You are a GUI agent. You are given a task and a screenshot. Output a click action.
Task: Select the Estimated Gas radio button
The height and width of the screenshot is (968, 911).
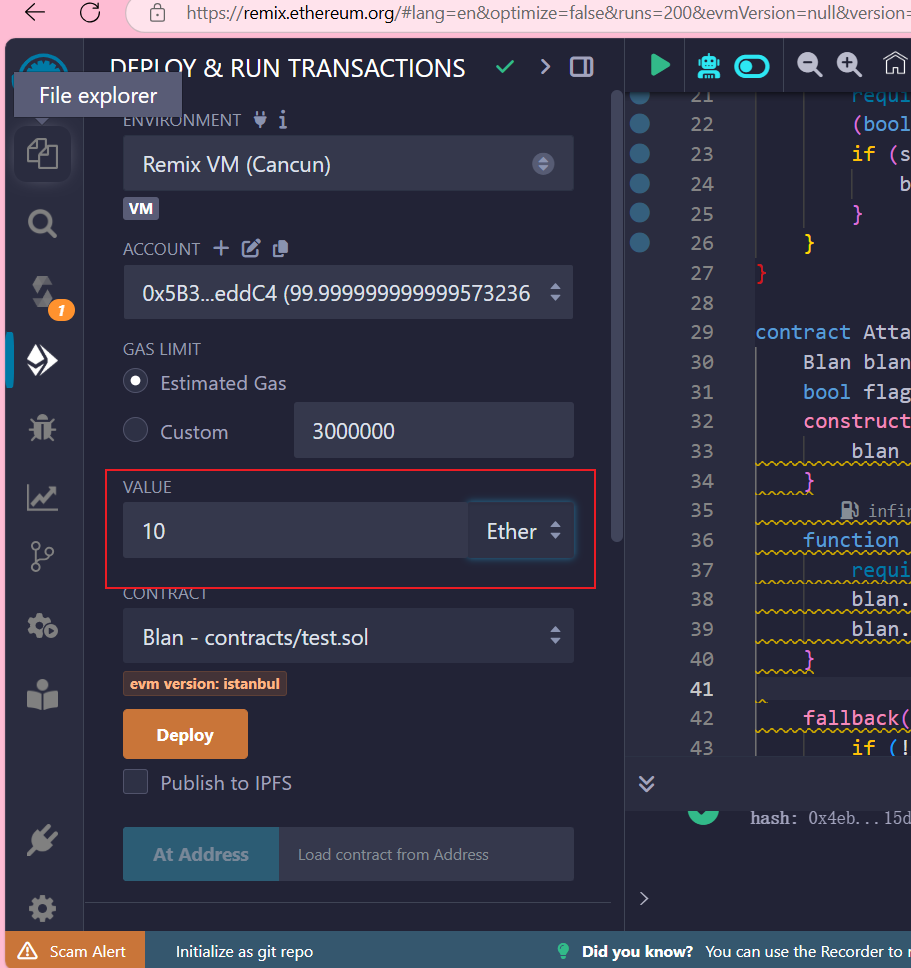pyautogui.click(x=136, y=381)
